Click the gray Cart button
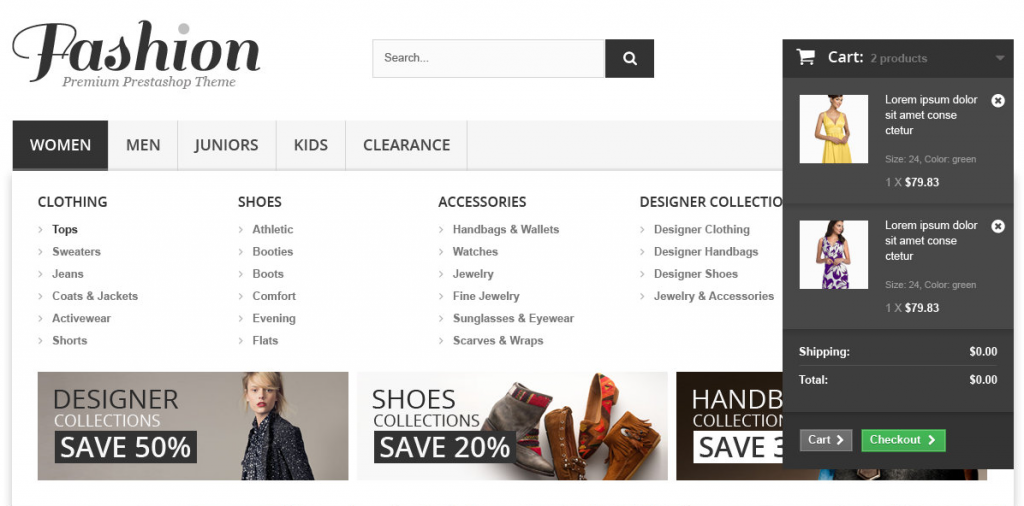1024x506 pixels. (826, 440)
